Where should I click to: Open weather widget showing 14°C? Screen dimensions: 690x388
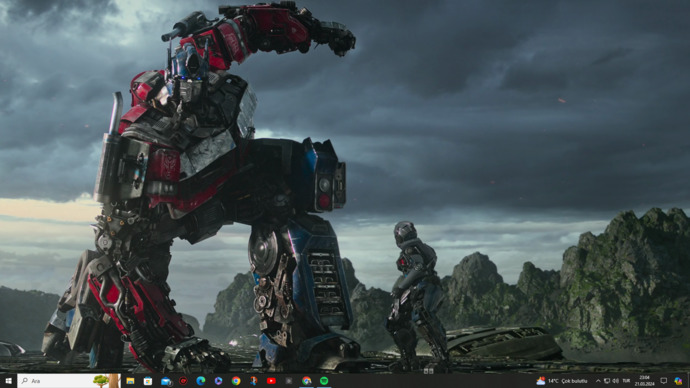(562, 381)
